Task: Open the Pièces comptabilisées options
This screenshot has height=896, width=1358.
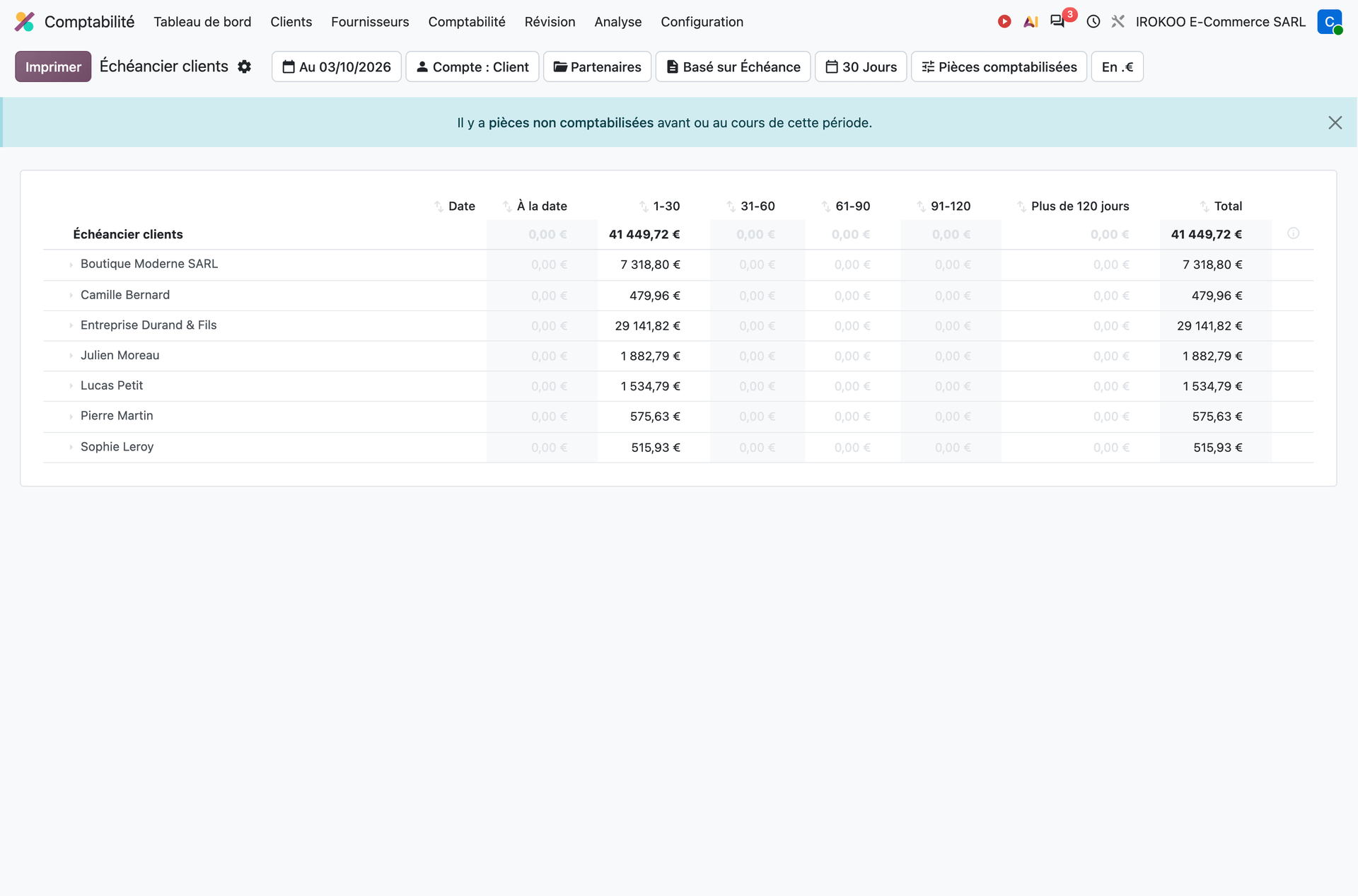Action: coord(999,66)
